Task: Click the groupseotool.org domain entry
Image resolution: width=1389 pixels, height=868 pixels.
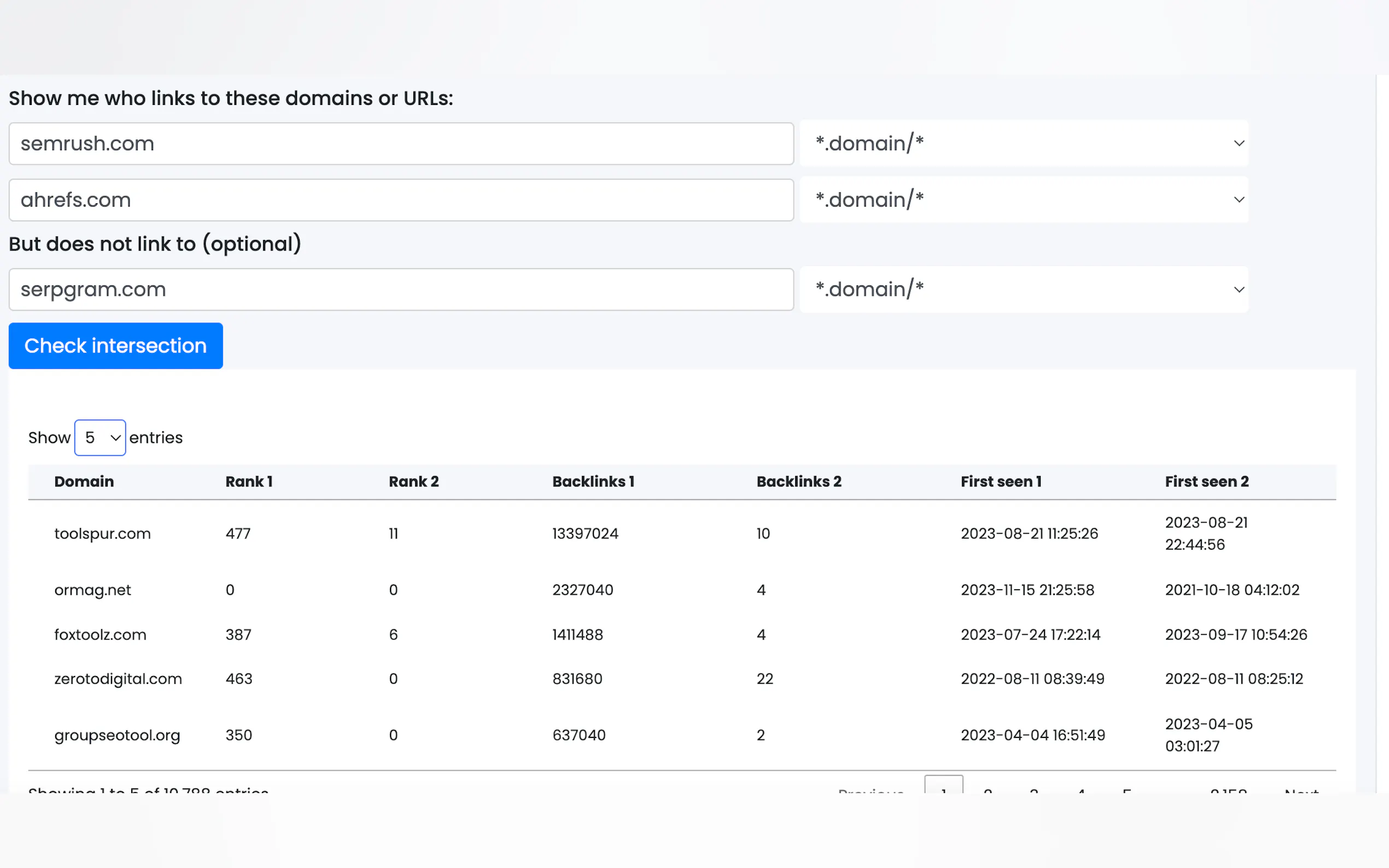Action: pos(117,735)
